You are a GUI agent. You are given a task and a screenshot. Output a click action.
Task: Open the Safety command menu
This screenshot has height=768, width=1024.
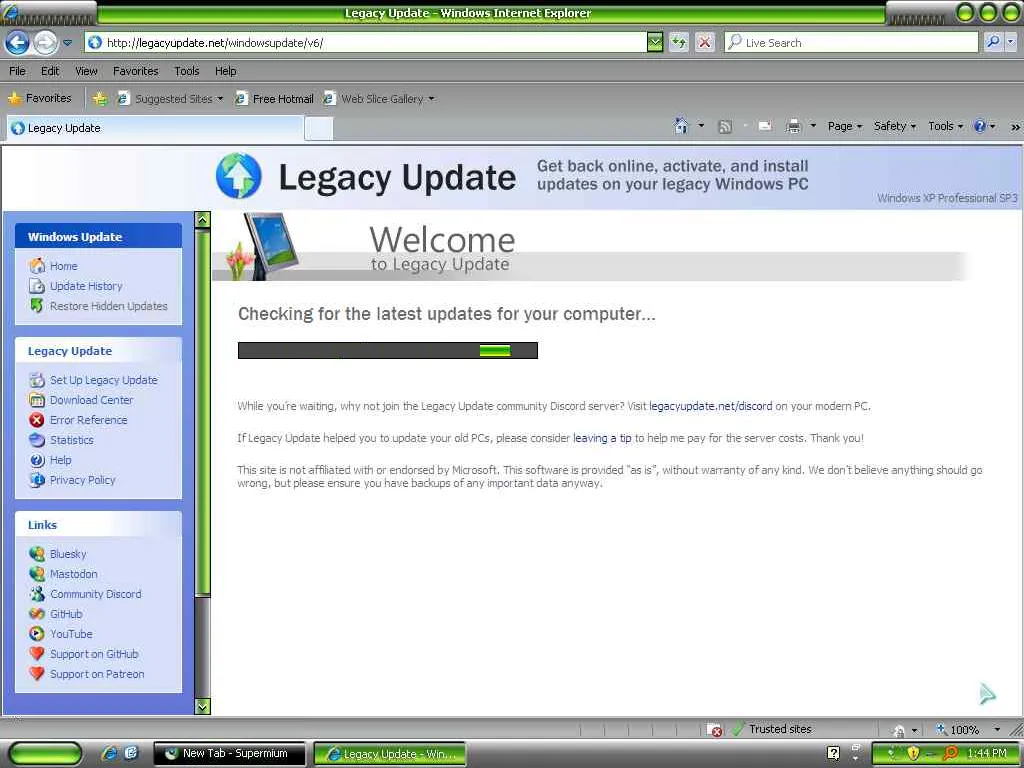(894, 126)
